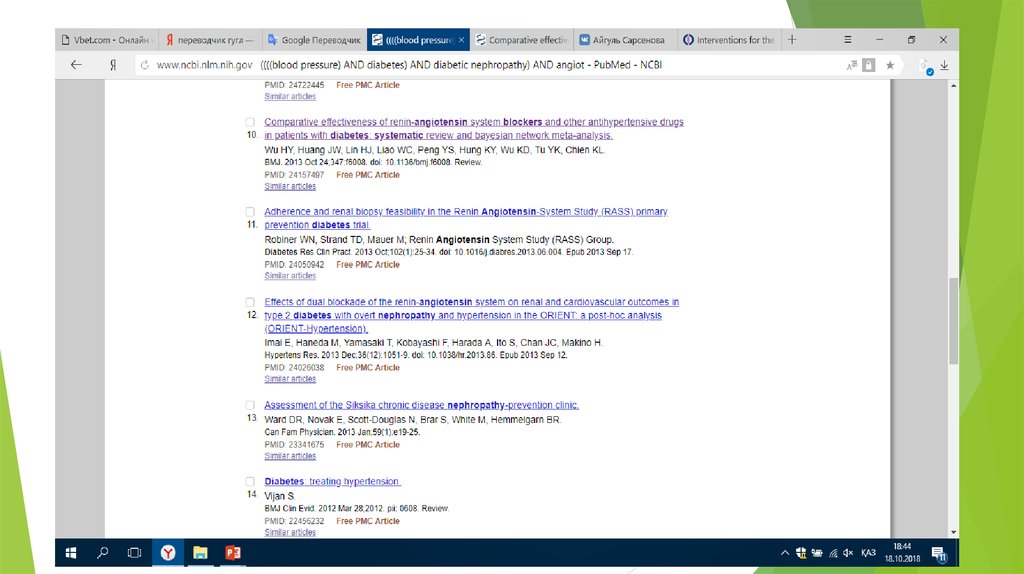
Task: Open the Windows notification center icon
Action: 939,552
